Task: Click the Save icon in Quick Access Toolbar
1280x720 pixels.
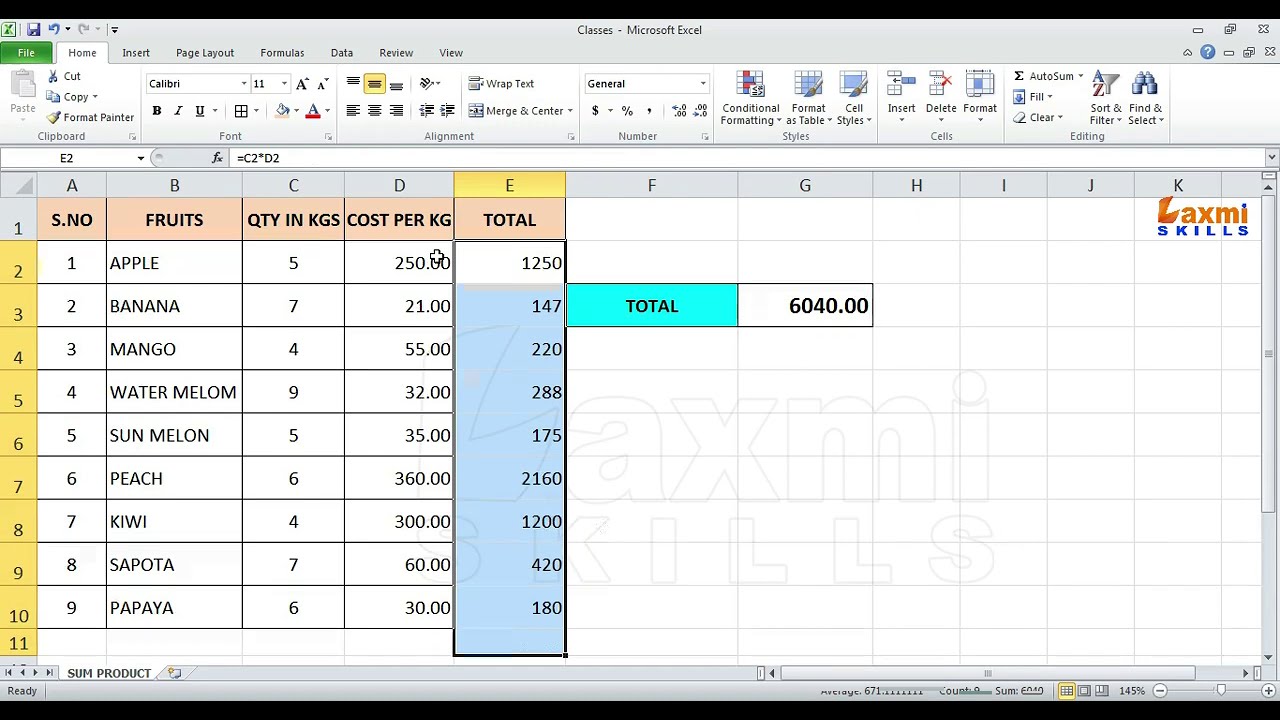Action: click(33, 30)
